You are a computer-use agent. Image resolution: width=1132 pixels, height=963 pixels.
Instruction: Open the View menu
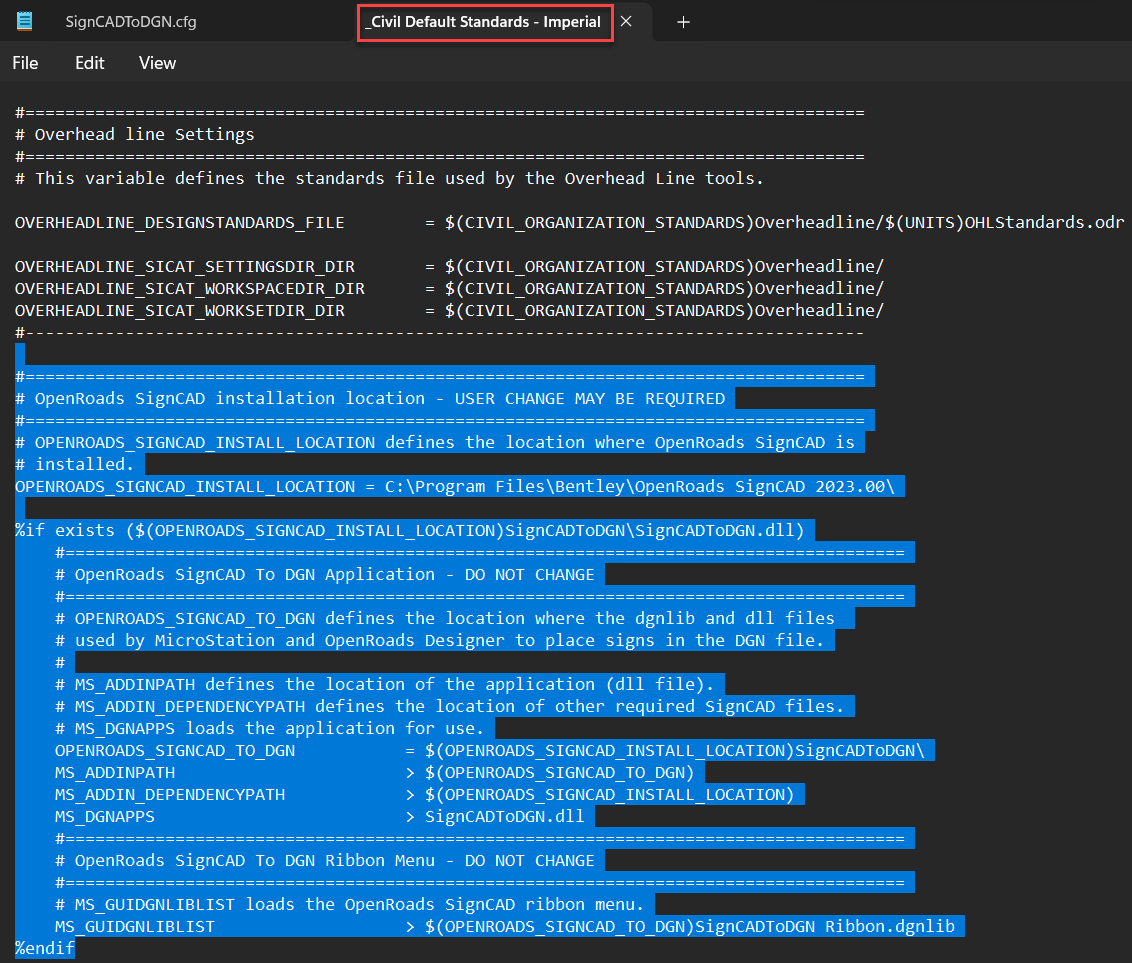click(x=157, y=63)
